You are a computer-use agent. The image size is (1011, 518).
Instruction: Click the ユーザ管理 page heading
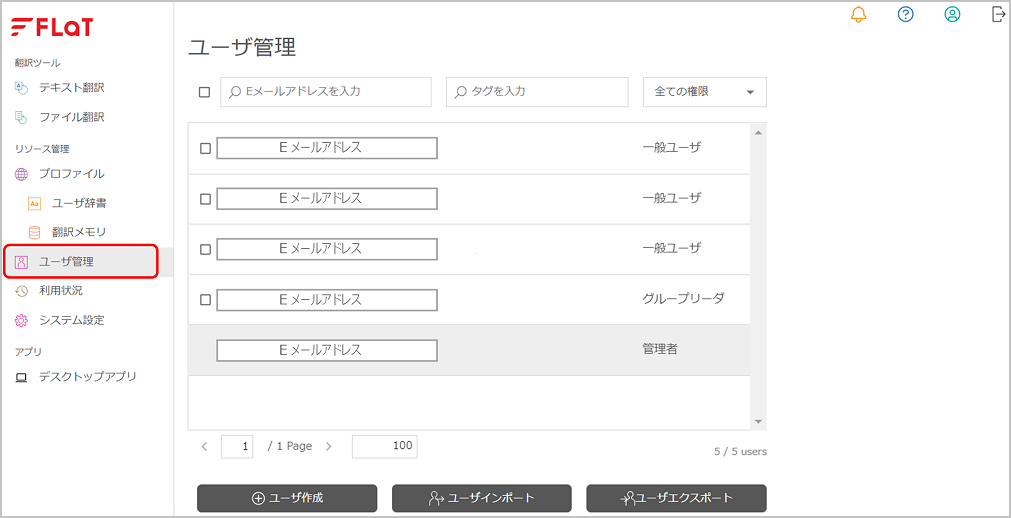click(242, 48)
